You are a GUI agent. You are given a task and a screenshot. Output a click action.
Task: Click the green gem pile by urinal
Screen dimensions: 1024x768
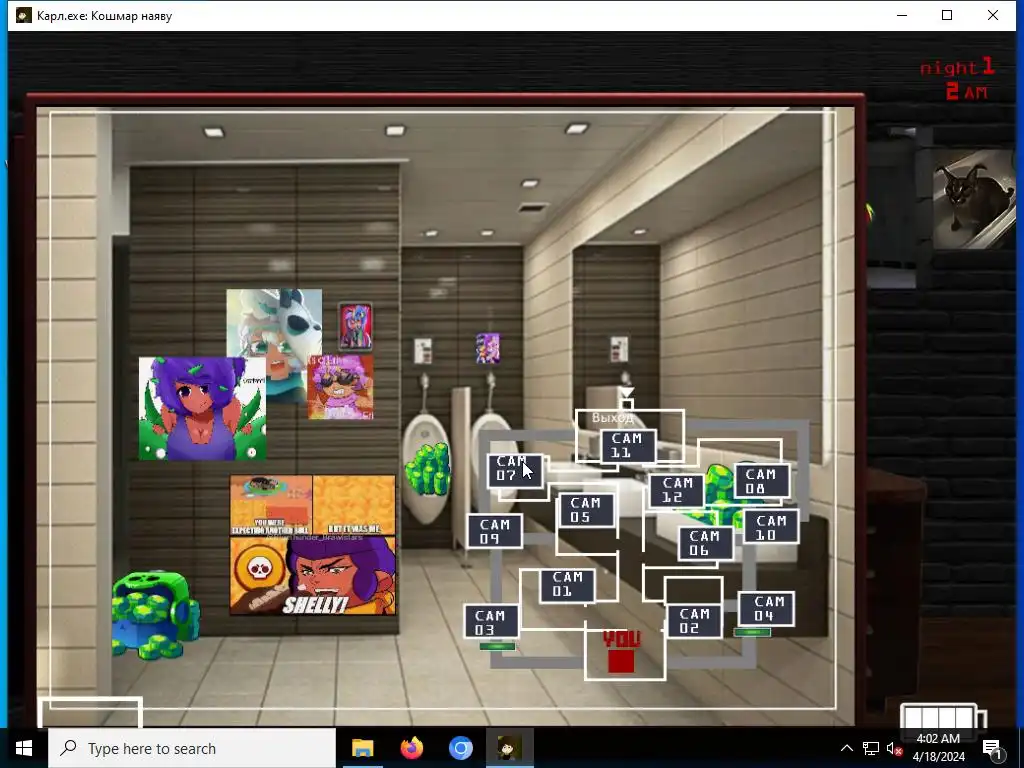click(428, 469)
